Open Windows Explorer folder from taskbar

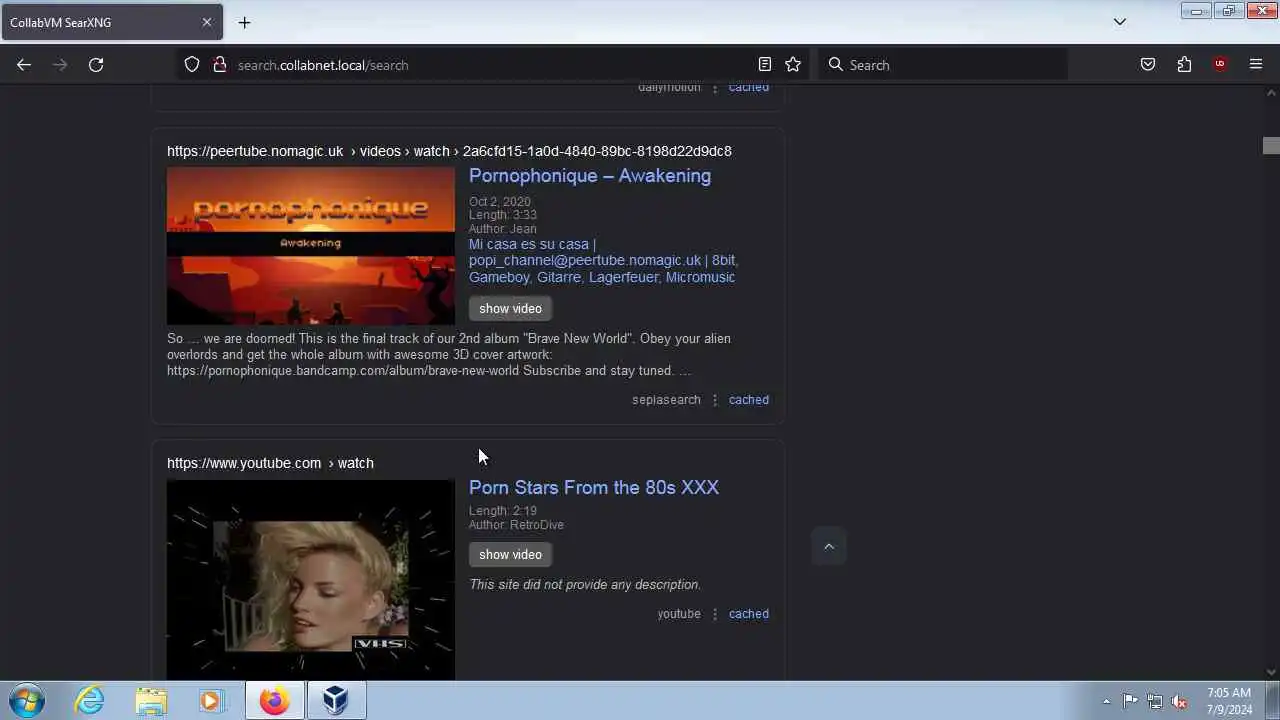coord(151,700)
